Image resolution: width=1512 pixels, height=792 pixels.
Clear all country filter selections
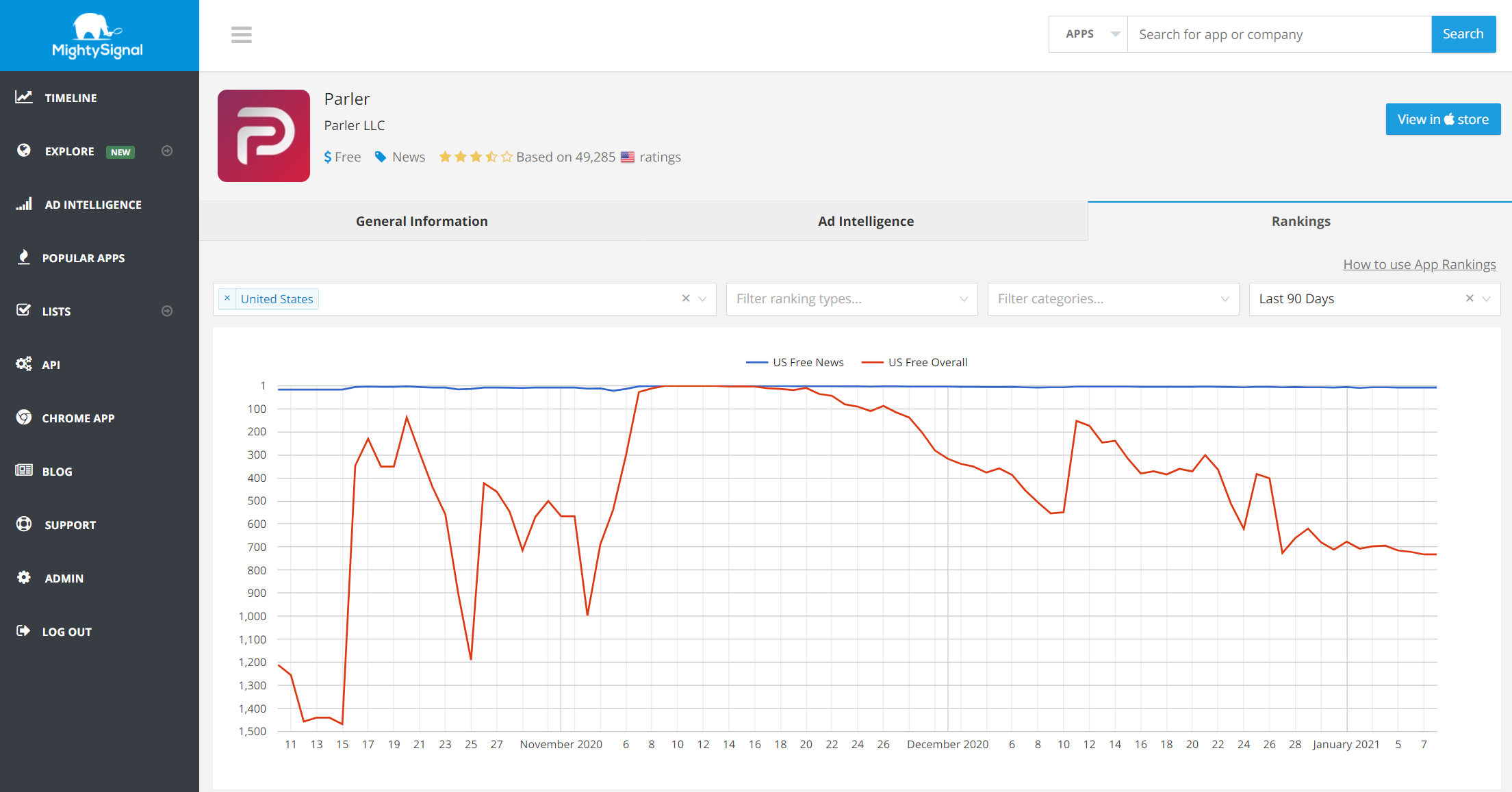(686, 298)
